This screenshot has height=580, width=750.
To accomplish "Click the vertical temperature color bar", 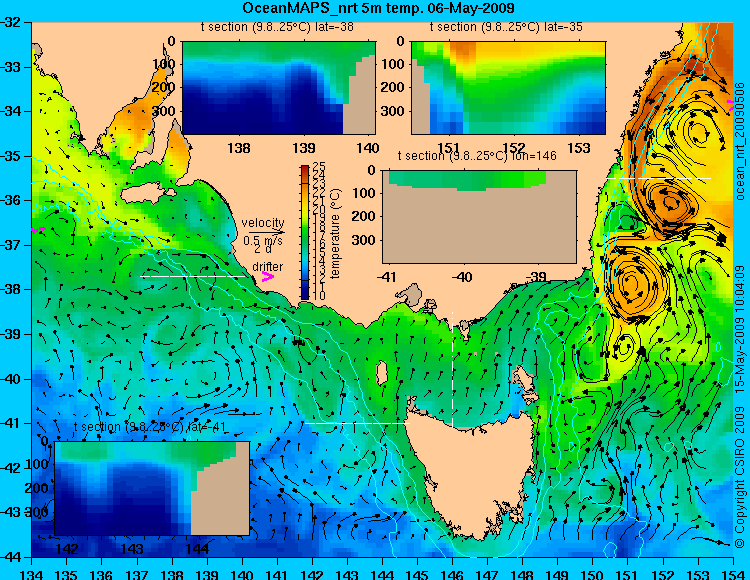I will tap(305, 232).
